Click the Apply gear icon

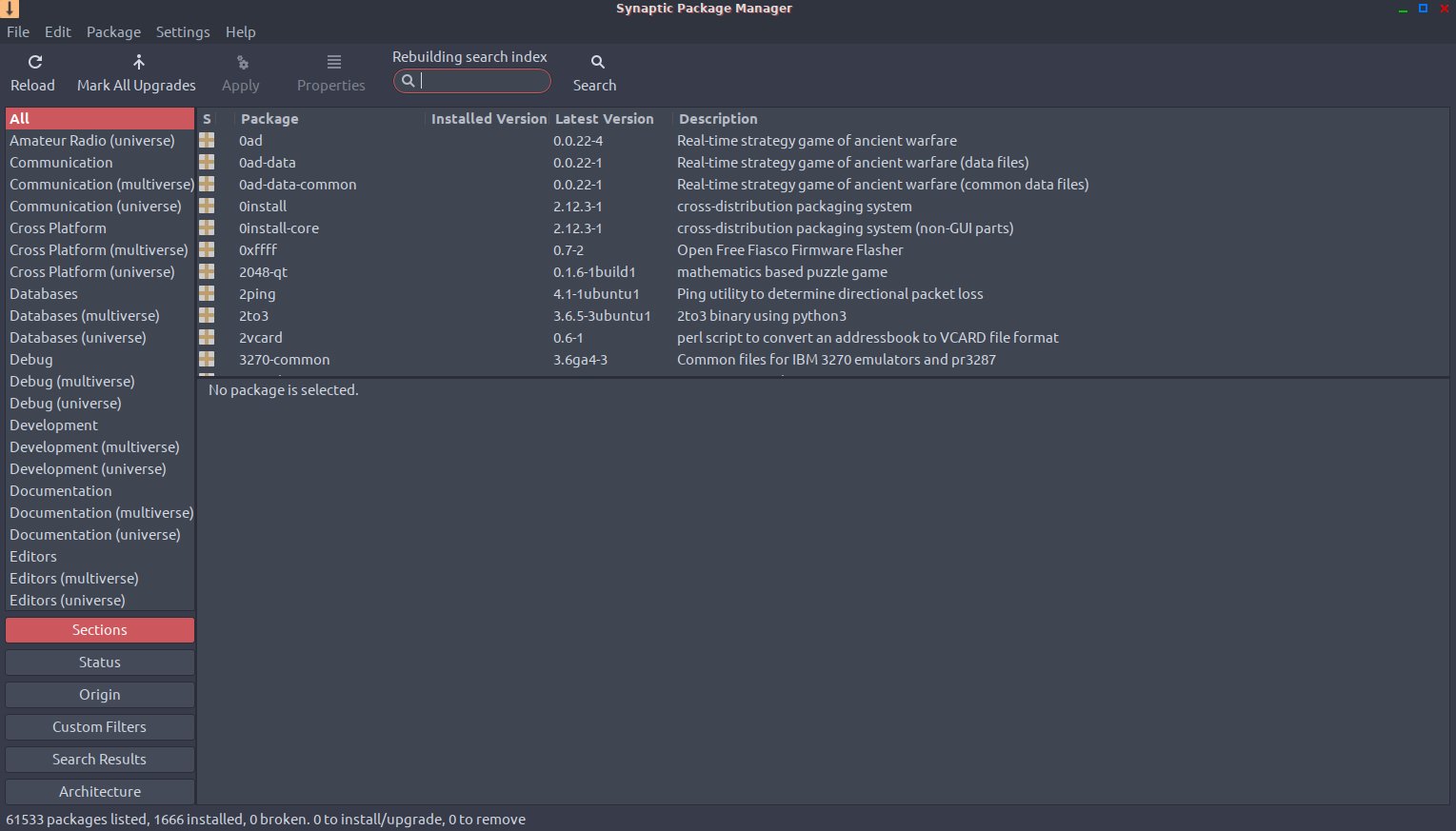coord(242,63)
